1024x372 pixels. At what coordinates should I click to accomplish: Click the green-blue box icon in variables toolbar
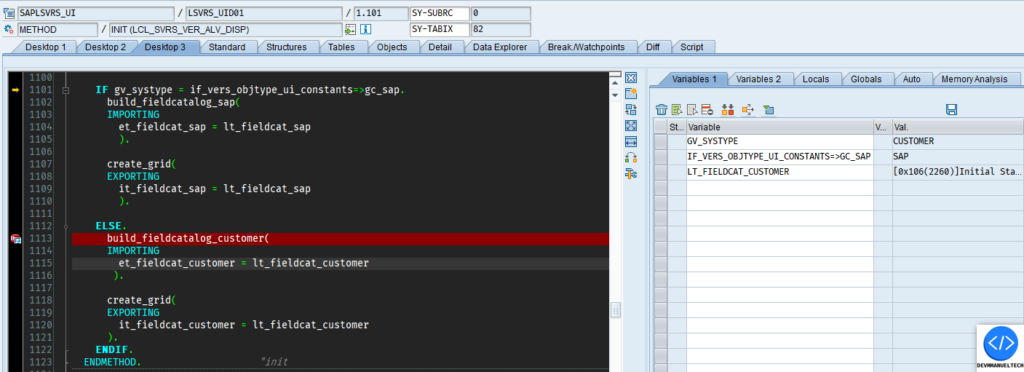769,110
